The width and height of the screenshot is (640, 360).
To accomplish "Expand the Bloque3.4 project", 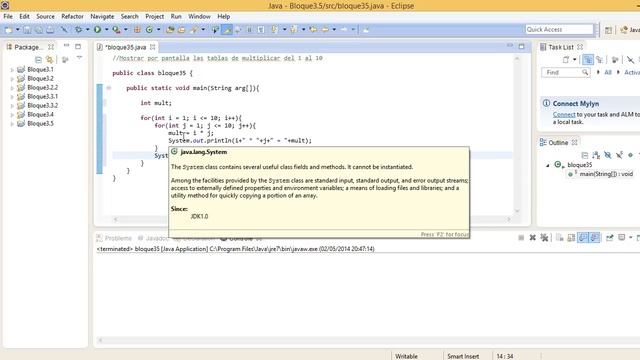I will [x=12, y=115].
